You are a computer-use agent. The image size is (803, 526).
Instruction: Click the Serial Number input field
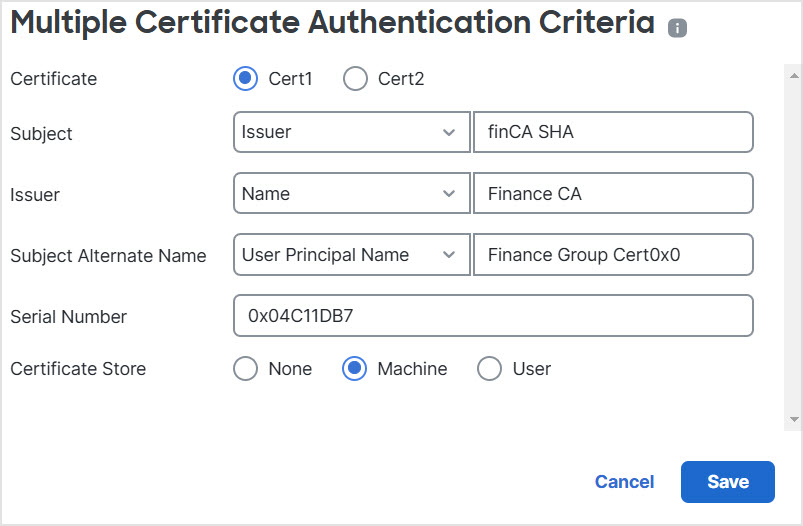pos(492,316)
